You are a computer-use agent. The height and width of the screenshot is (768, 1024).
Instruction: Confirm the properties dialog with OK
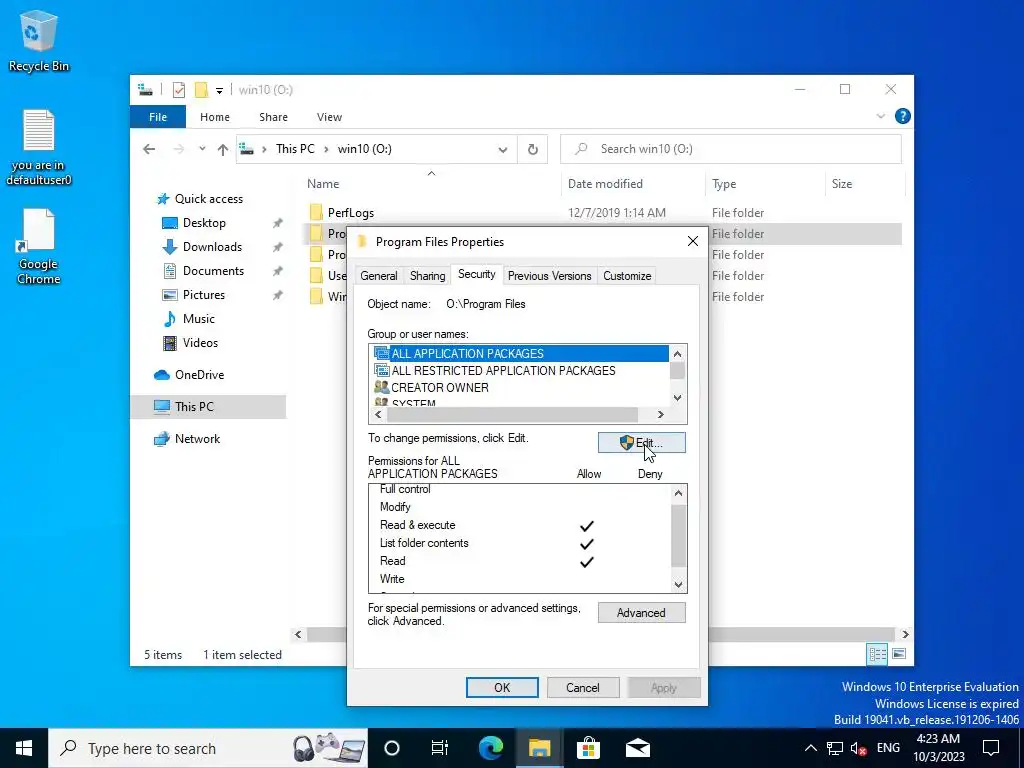point(502,688)
